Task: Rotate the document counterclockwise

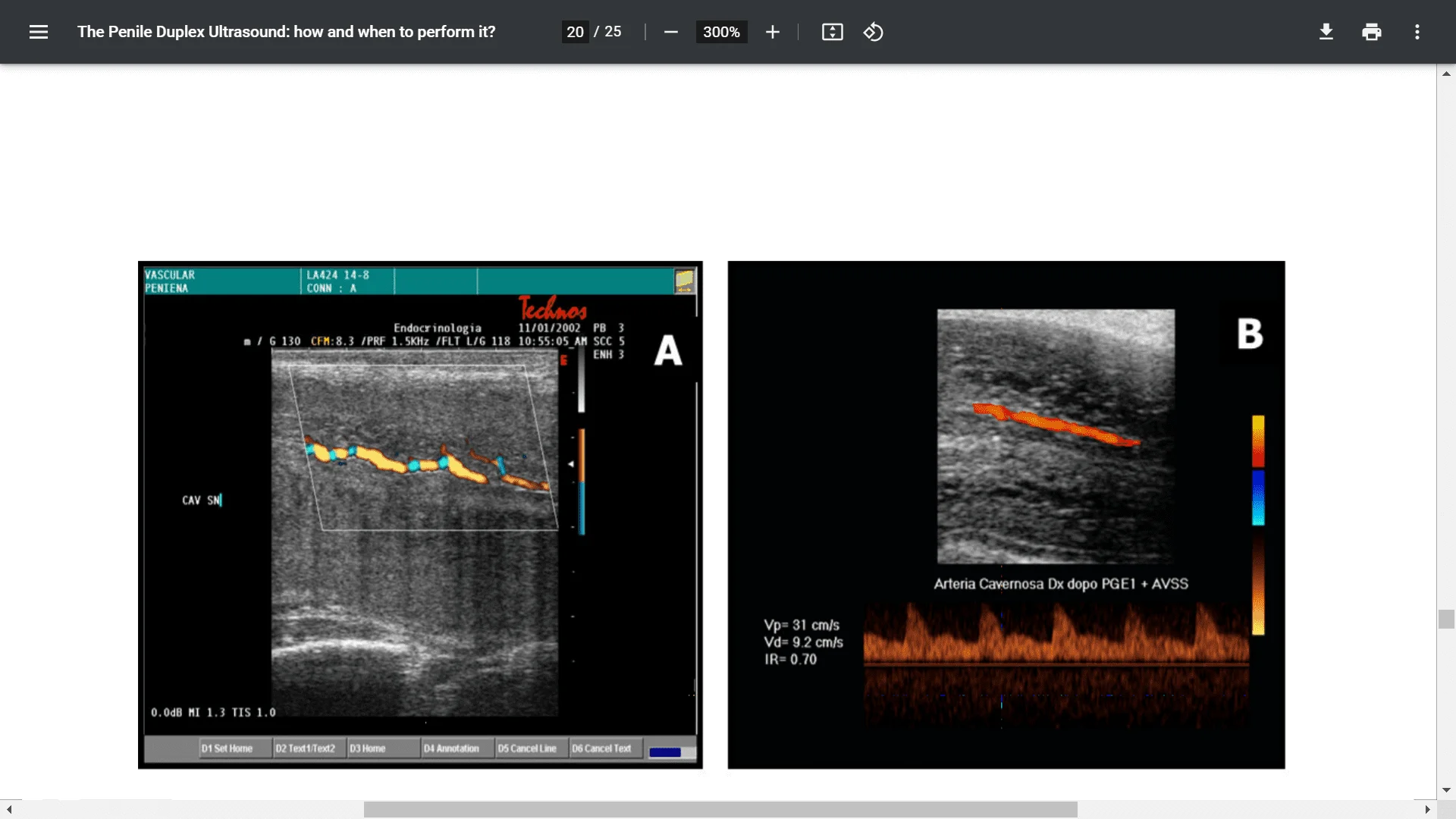Action: tap(873, 32)
